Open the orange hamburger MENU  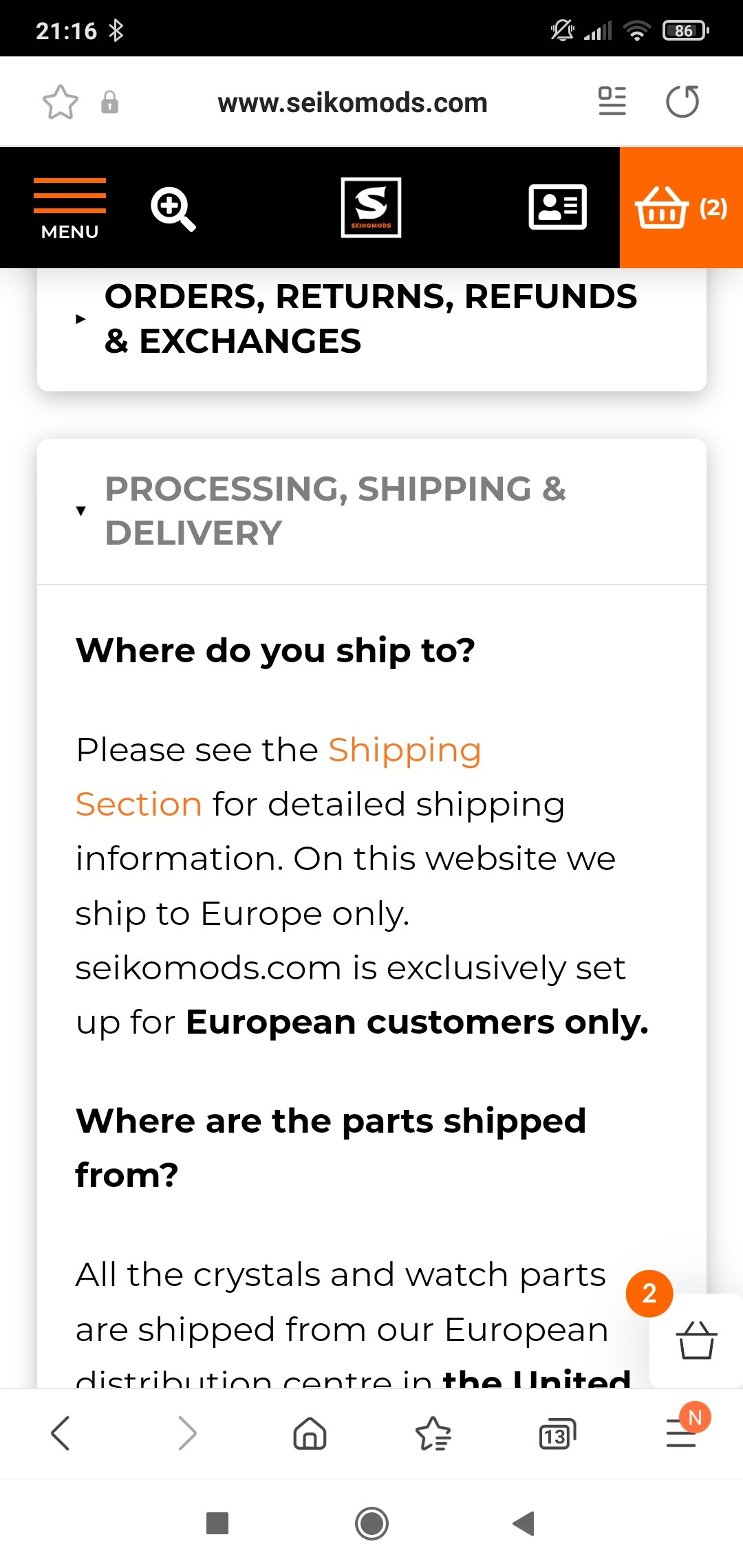69,208
